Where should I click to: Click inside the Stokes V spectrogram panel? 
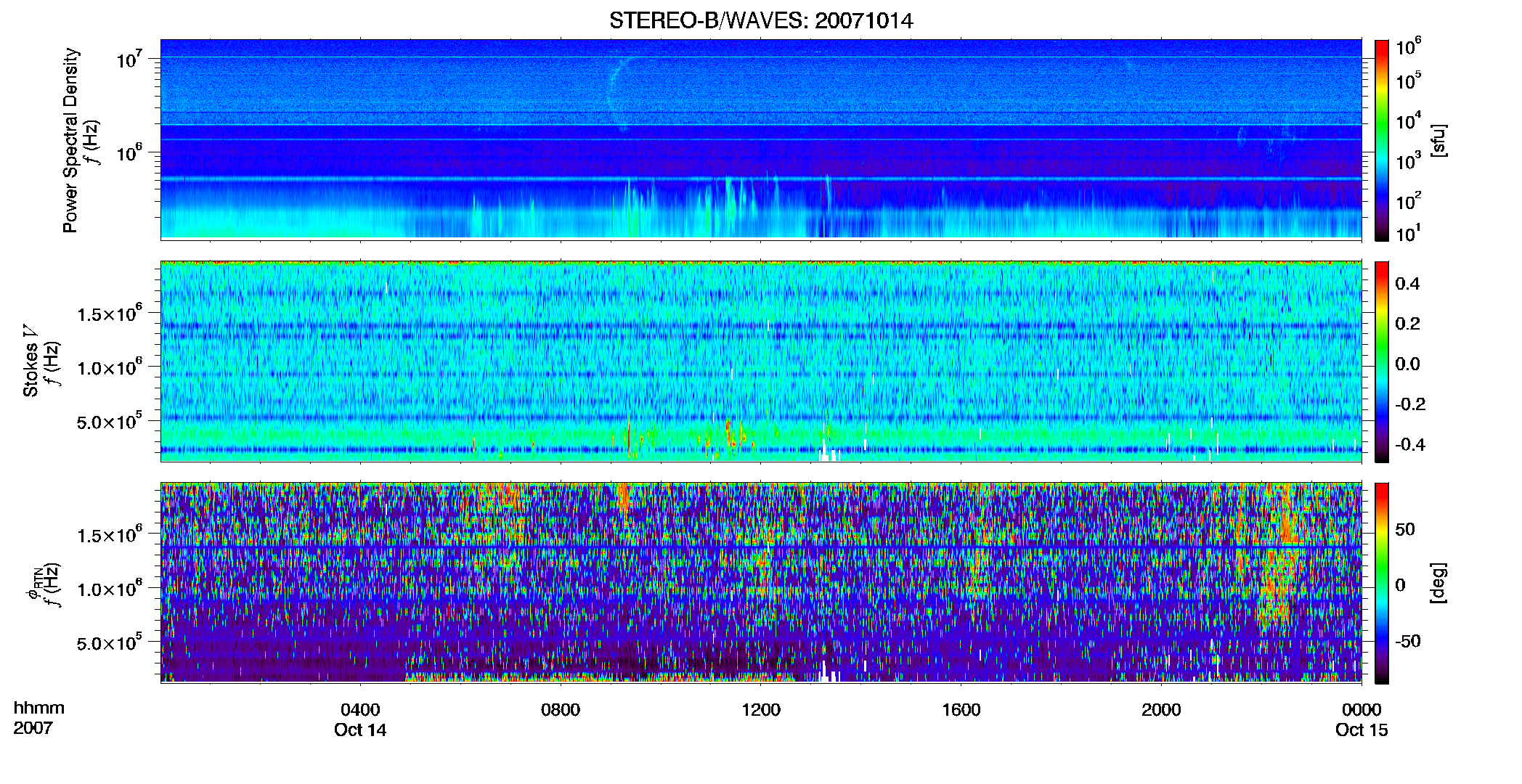coord(761,361)
